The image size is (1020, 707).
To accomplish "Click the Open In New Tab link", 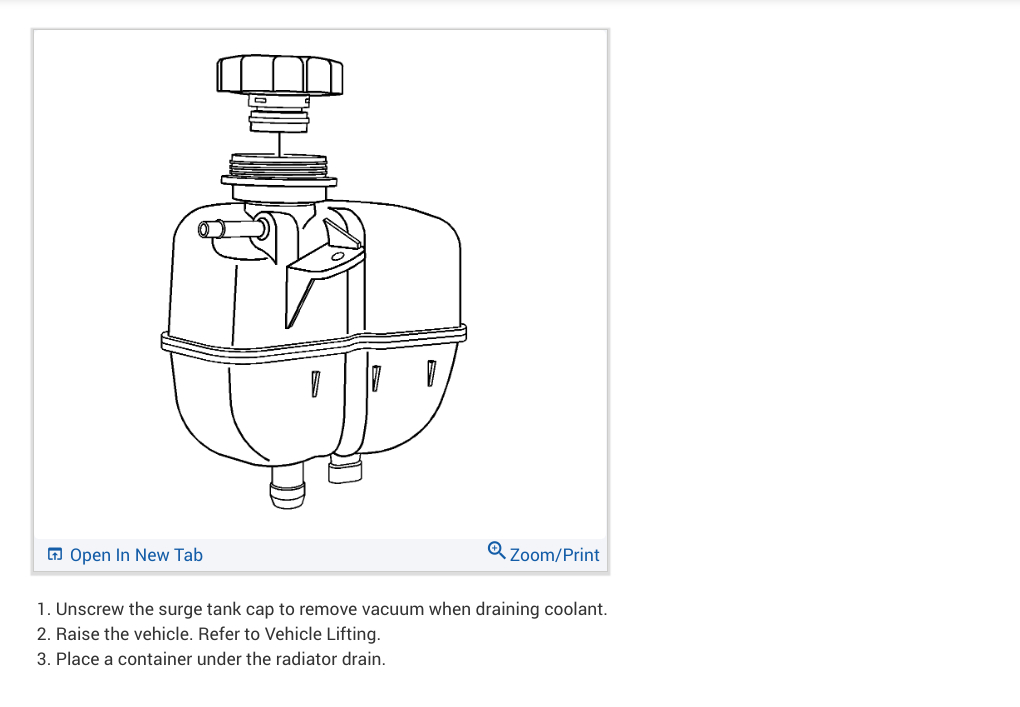I will [125, 555].
